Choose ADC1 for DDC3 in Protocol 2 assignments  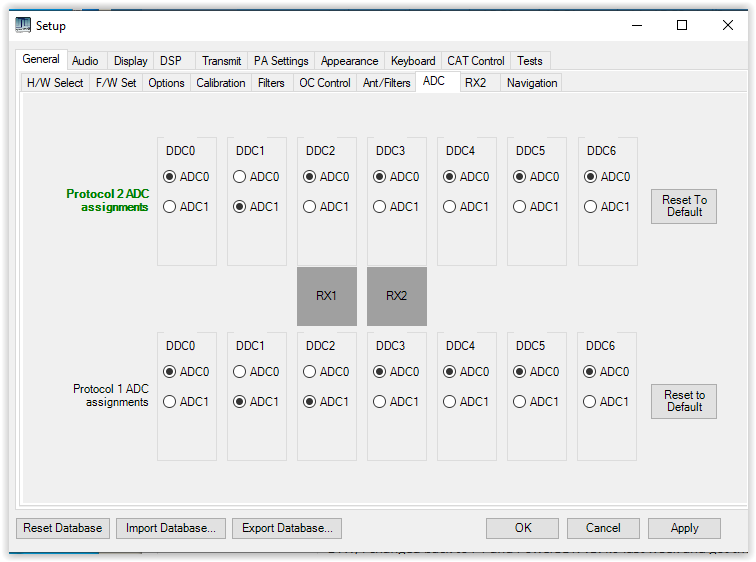pos(380,207)
